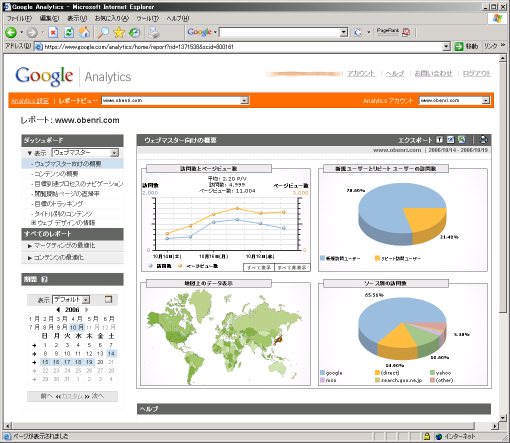Open the 編集(E) menu

tap(49, 18)
